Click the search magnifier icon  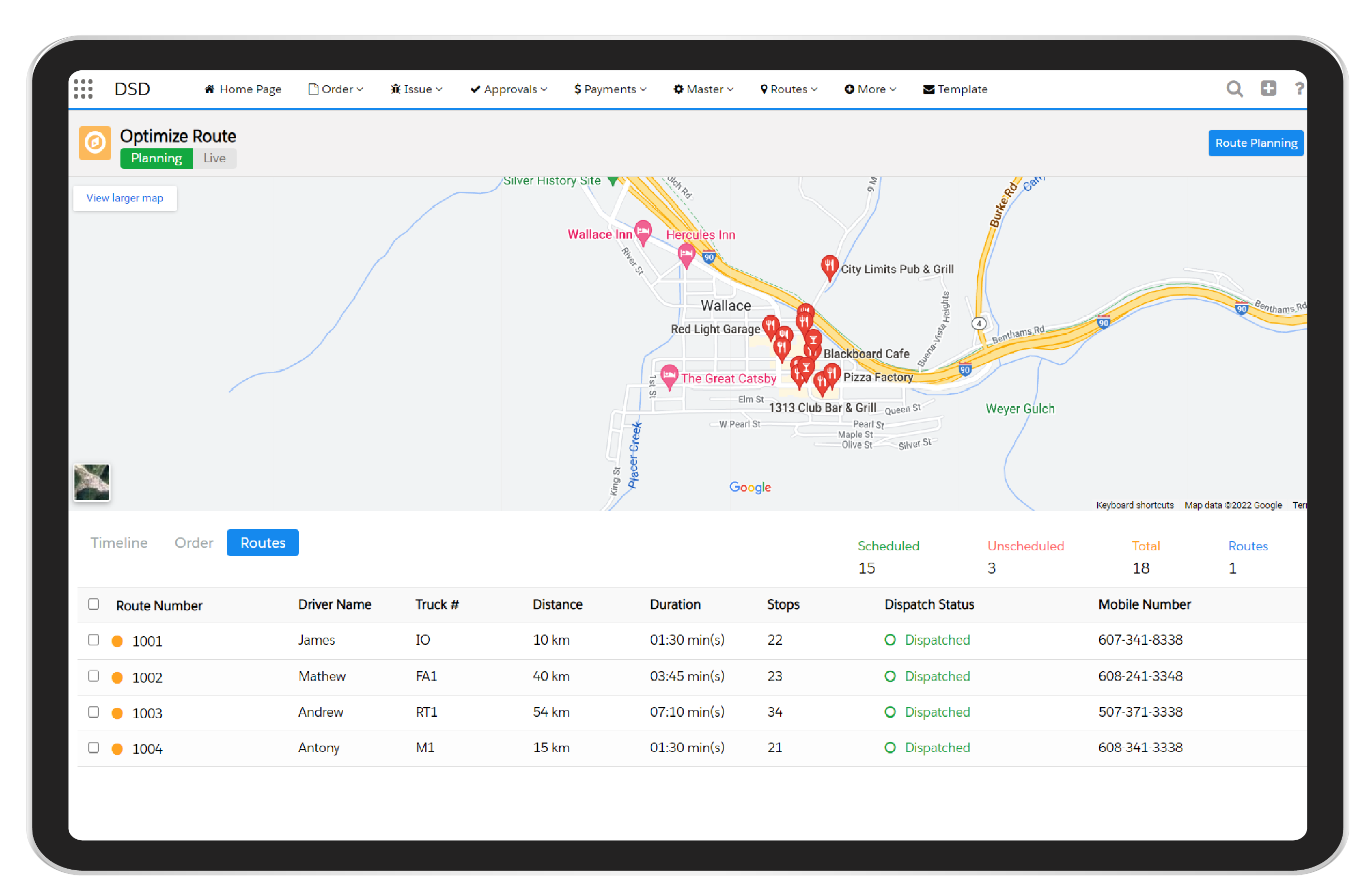(x=1235, y=89)
